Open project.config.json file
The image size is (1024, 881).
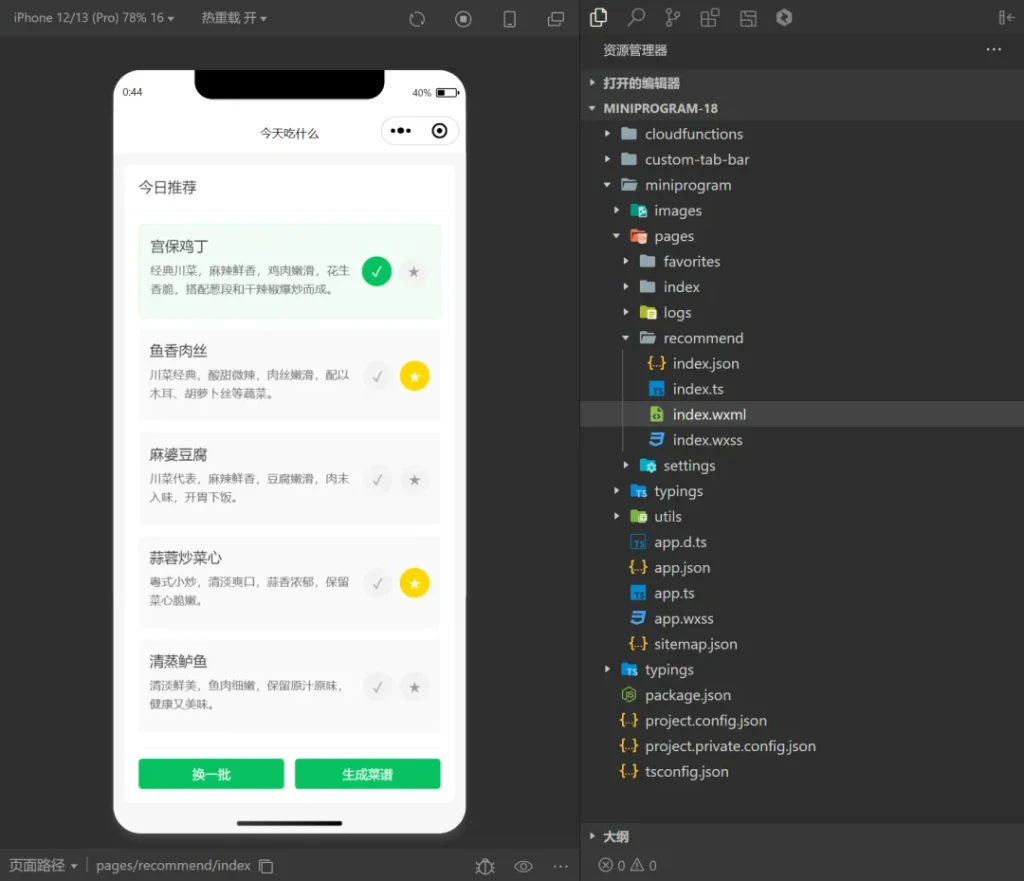click(801, 720)
